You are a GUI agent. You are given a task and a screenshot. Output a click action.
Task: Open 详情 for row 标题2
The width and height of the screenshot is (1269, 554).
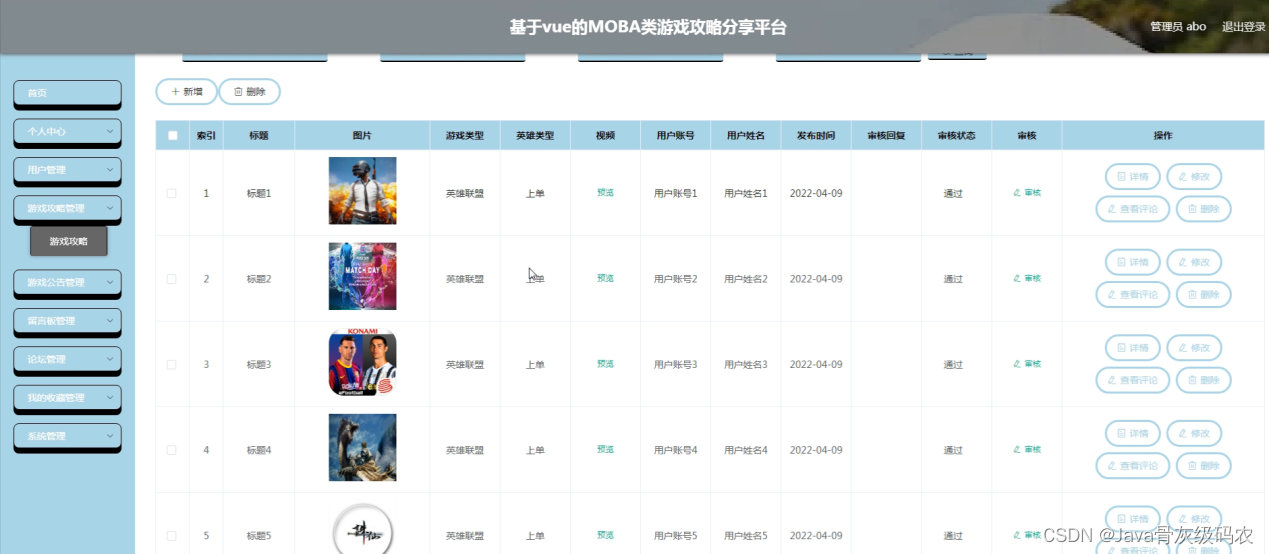(x=1132, y=262)
